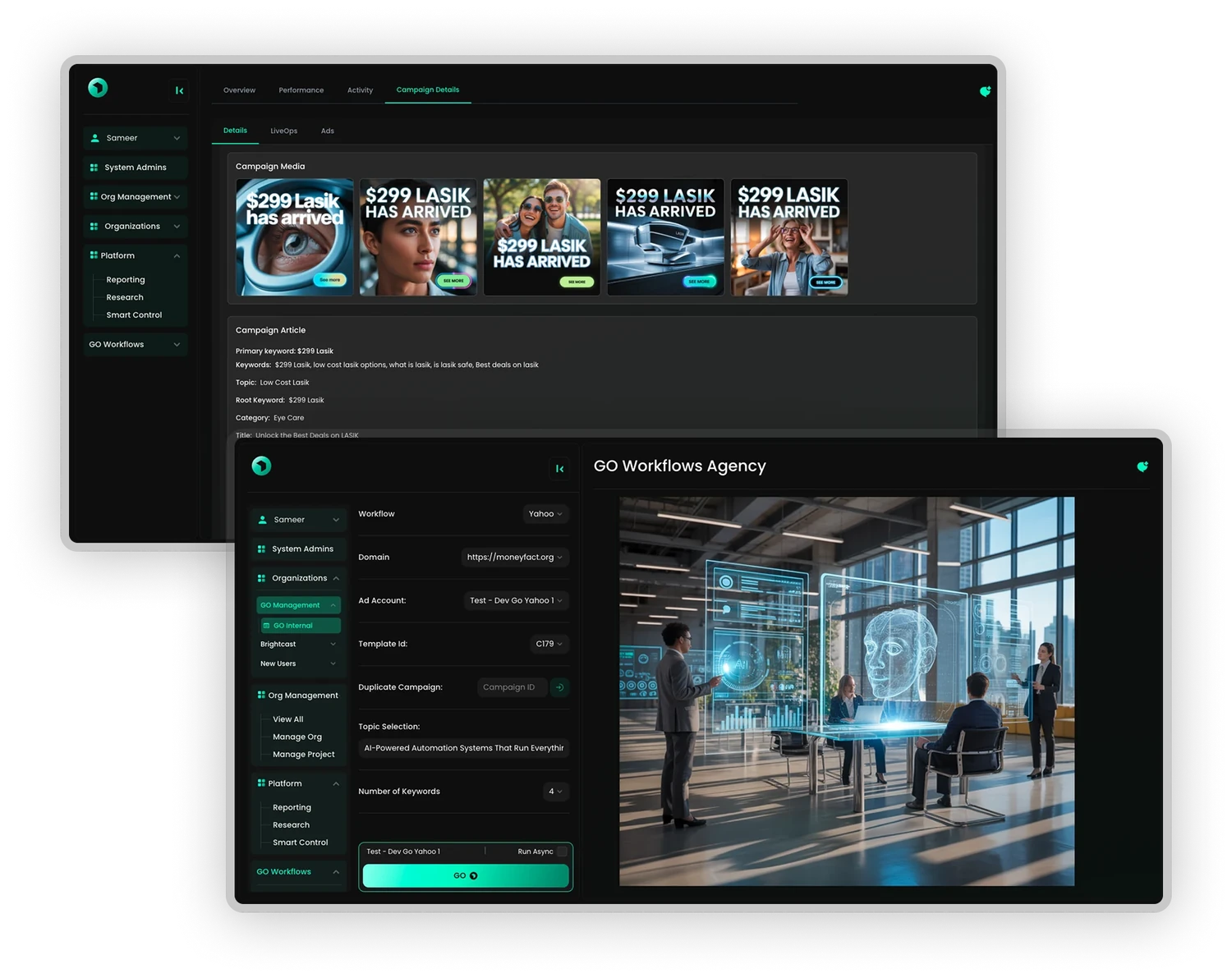Click the Sameer user icon in the front sidebar
Screen dimensions: 1232x978
click(263, 520)
